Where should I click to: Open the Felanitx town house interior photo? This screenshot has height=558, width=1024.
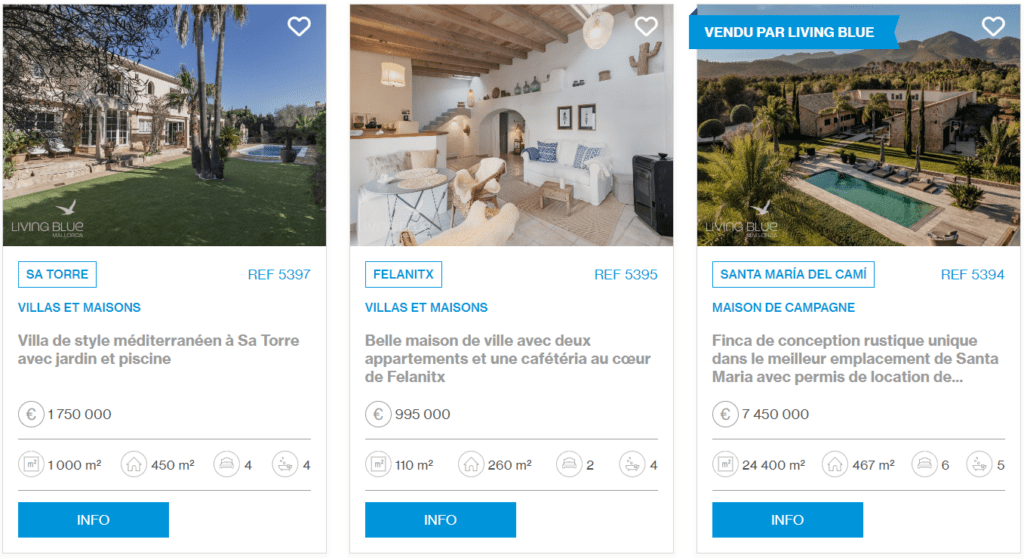(x=511, y=125)
